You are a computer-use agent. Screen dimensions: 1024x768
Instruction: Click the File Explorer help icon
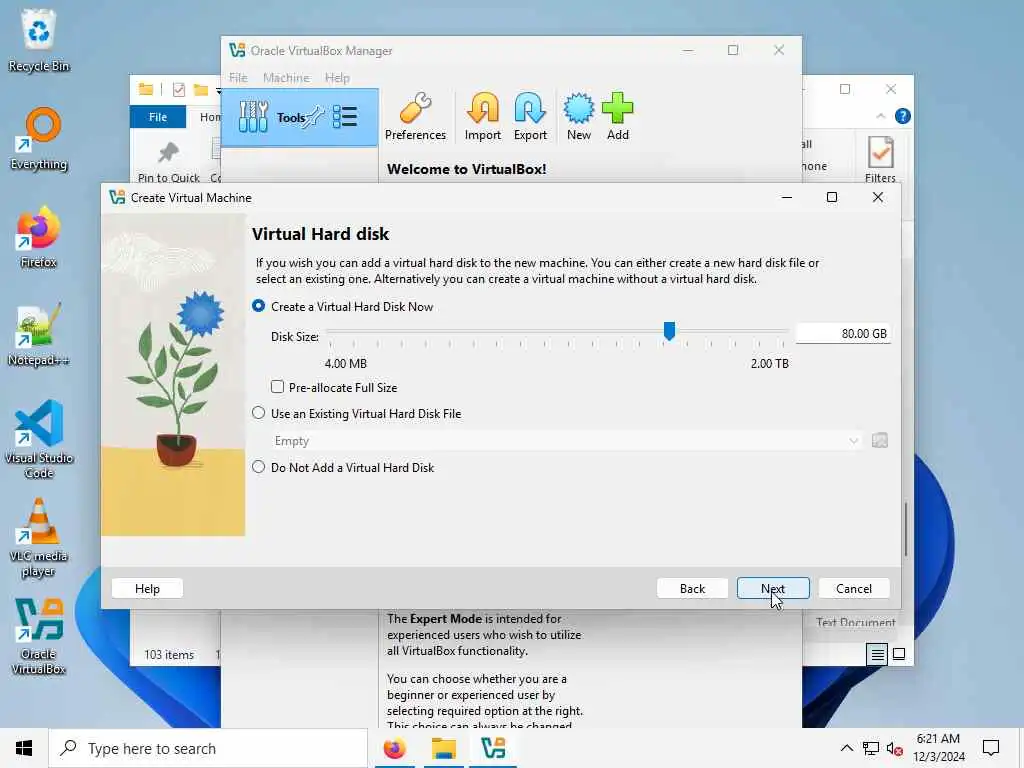click(903, 116)
